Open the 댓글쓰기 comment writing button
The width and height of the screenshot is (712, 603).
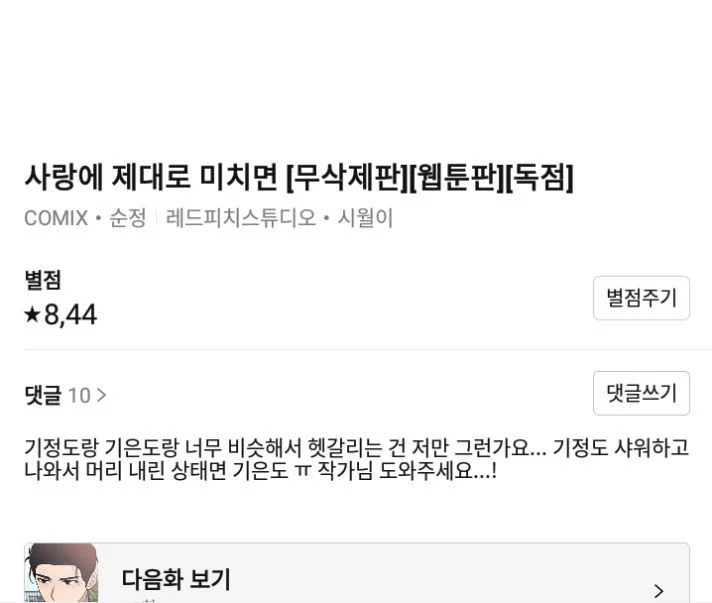[x=641, y=393]
